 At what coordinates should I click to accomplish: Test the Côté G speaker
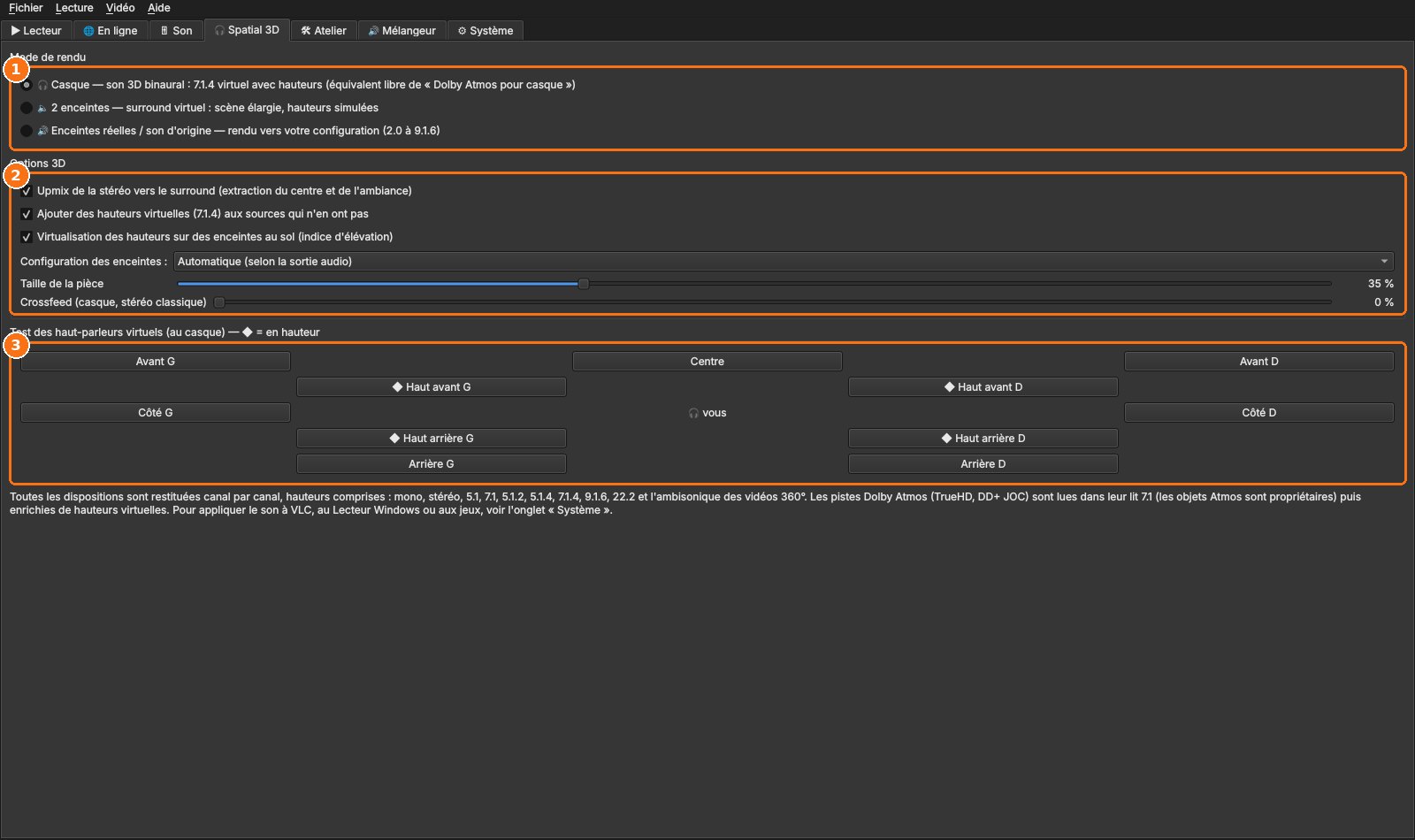pos(156,413)
